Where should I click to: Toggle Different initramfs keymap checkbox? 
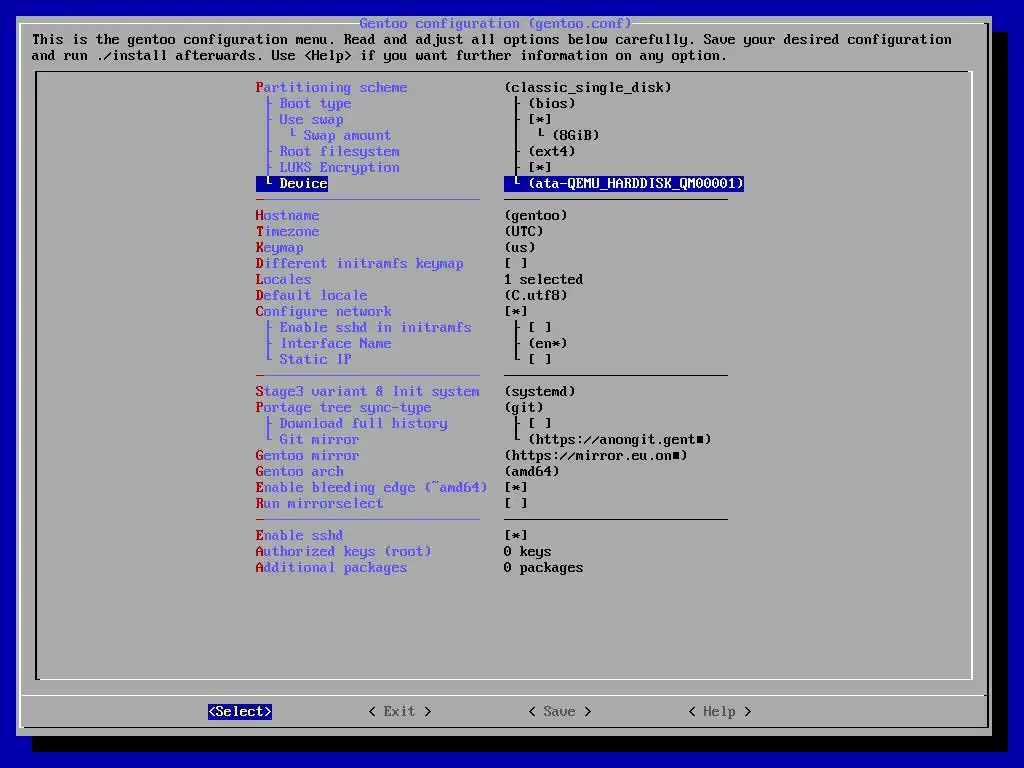tap(516, 263)
